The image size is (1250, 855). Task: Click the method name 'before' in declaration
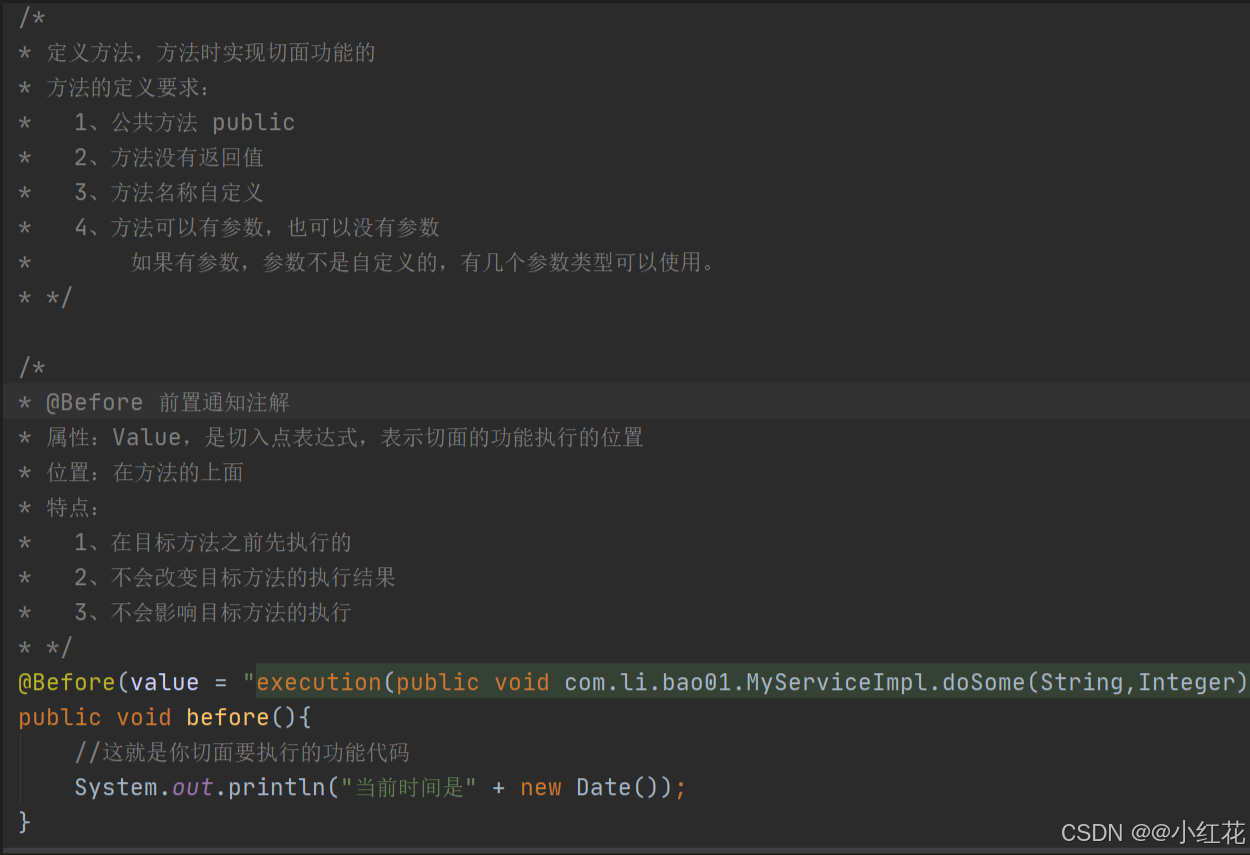coord(228,717)
